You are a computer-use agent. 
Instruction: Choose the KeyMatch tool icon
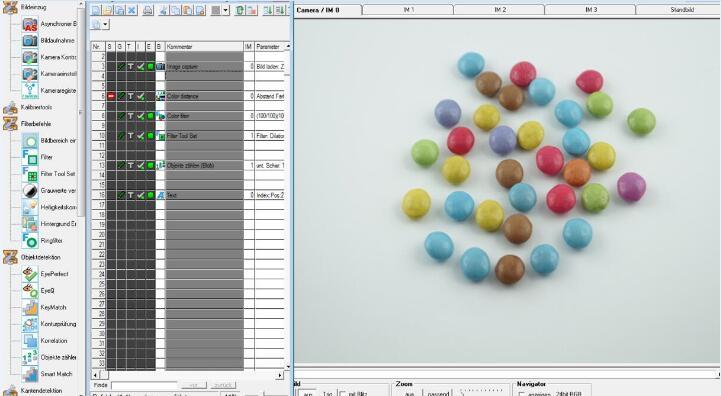(x=30, y=307)
